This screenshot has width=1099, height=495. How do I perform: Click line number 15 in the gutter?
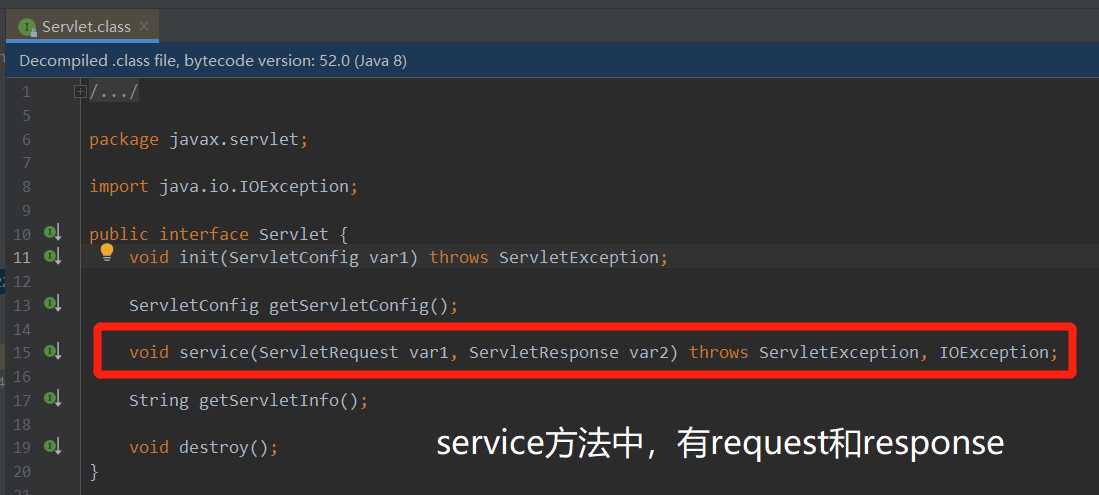point(22,352)
